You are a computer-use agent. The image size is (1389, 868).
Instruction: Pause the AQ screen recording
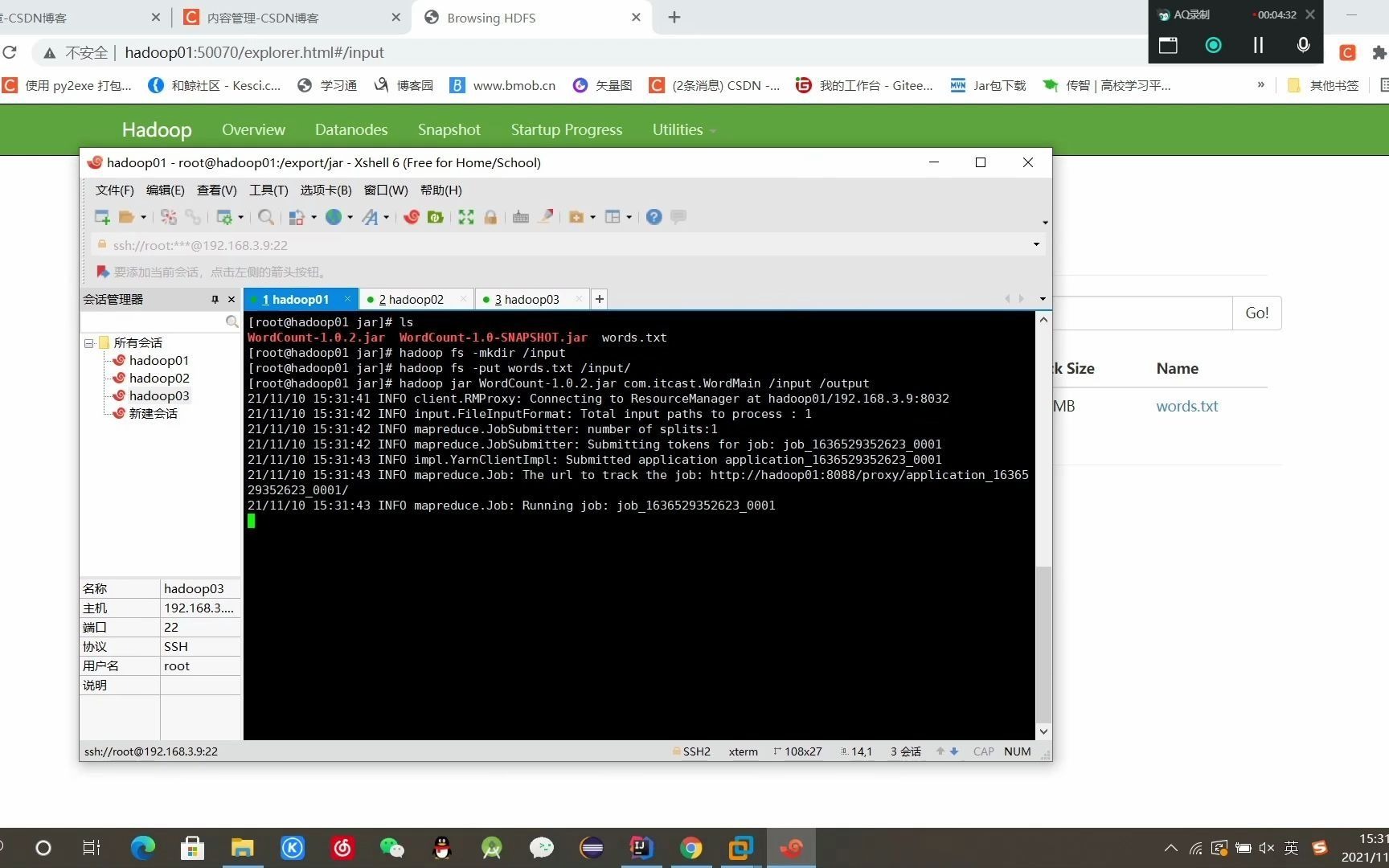[1259, 45]
